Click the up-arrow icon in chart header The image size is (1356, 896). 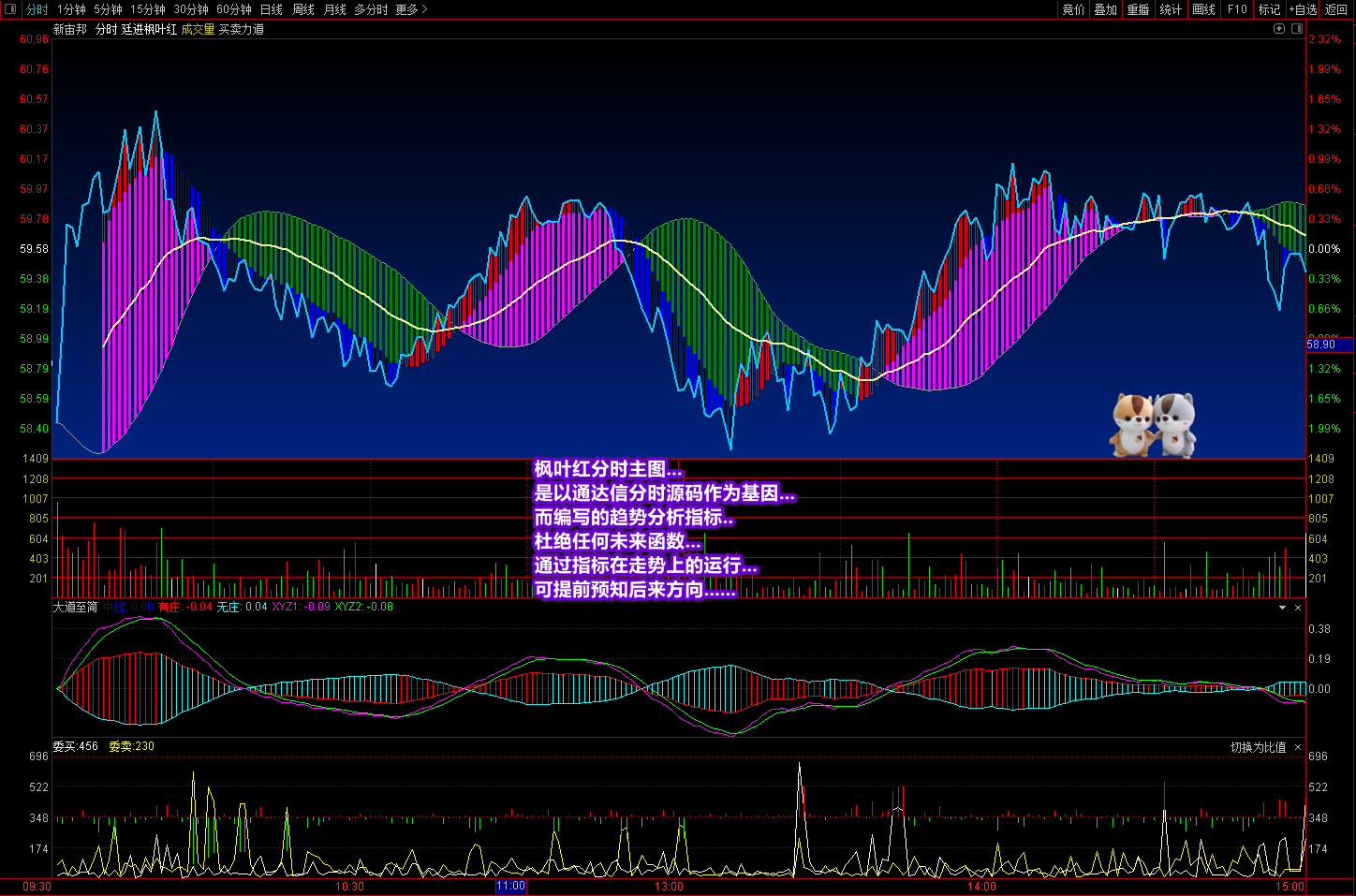[1279, 29]
